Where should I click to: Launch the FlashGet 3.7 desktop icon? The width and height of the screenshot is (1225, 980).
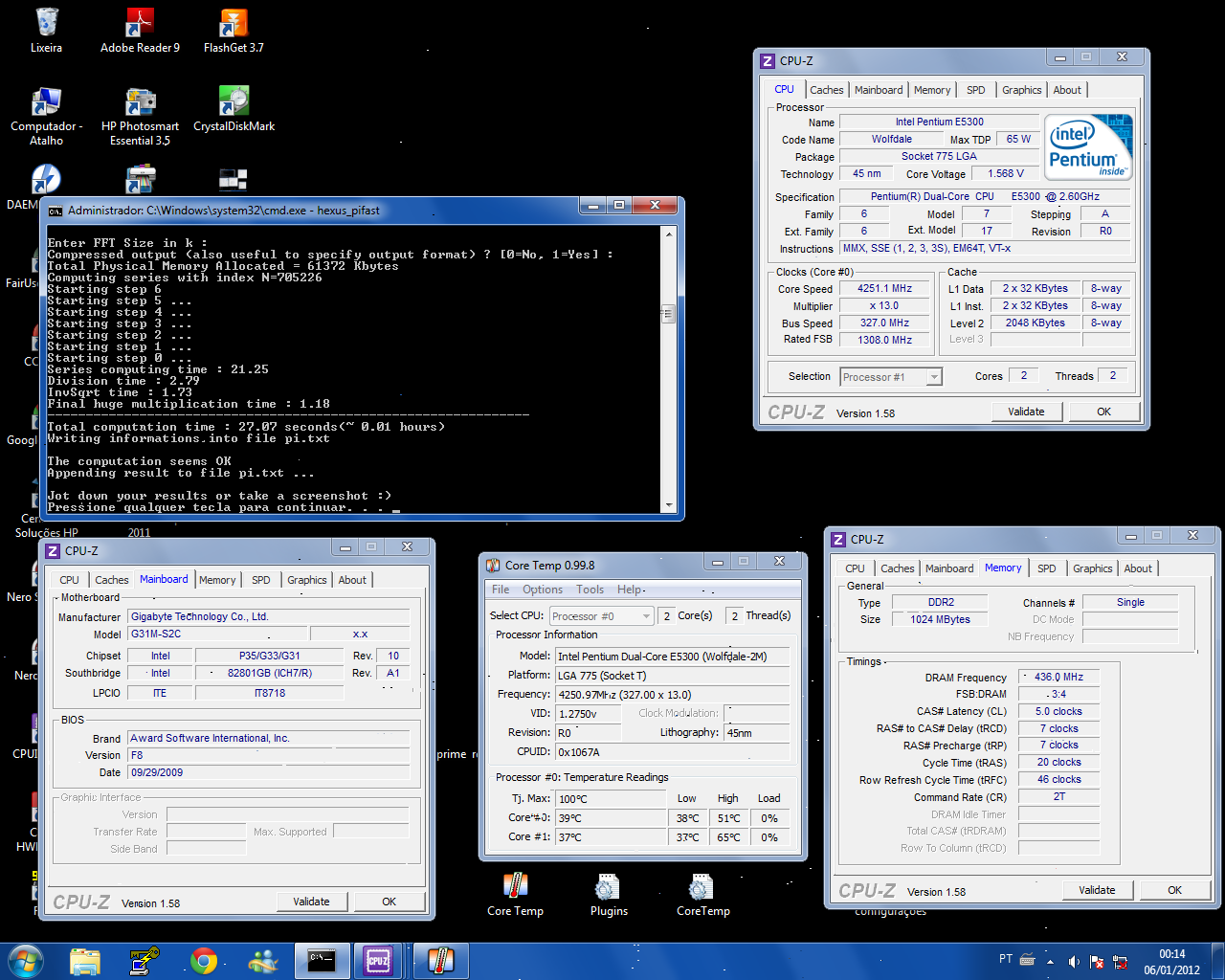[x=234, y=30]
